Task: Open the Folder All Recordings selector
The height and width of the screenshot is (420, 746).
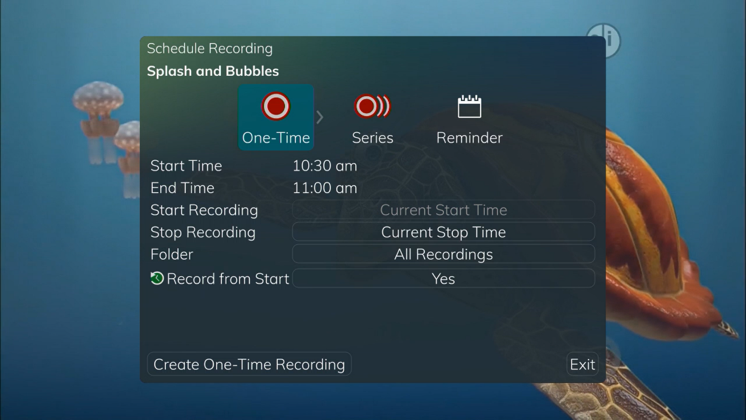Action: coord(443,254)
